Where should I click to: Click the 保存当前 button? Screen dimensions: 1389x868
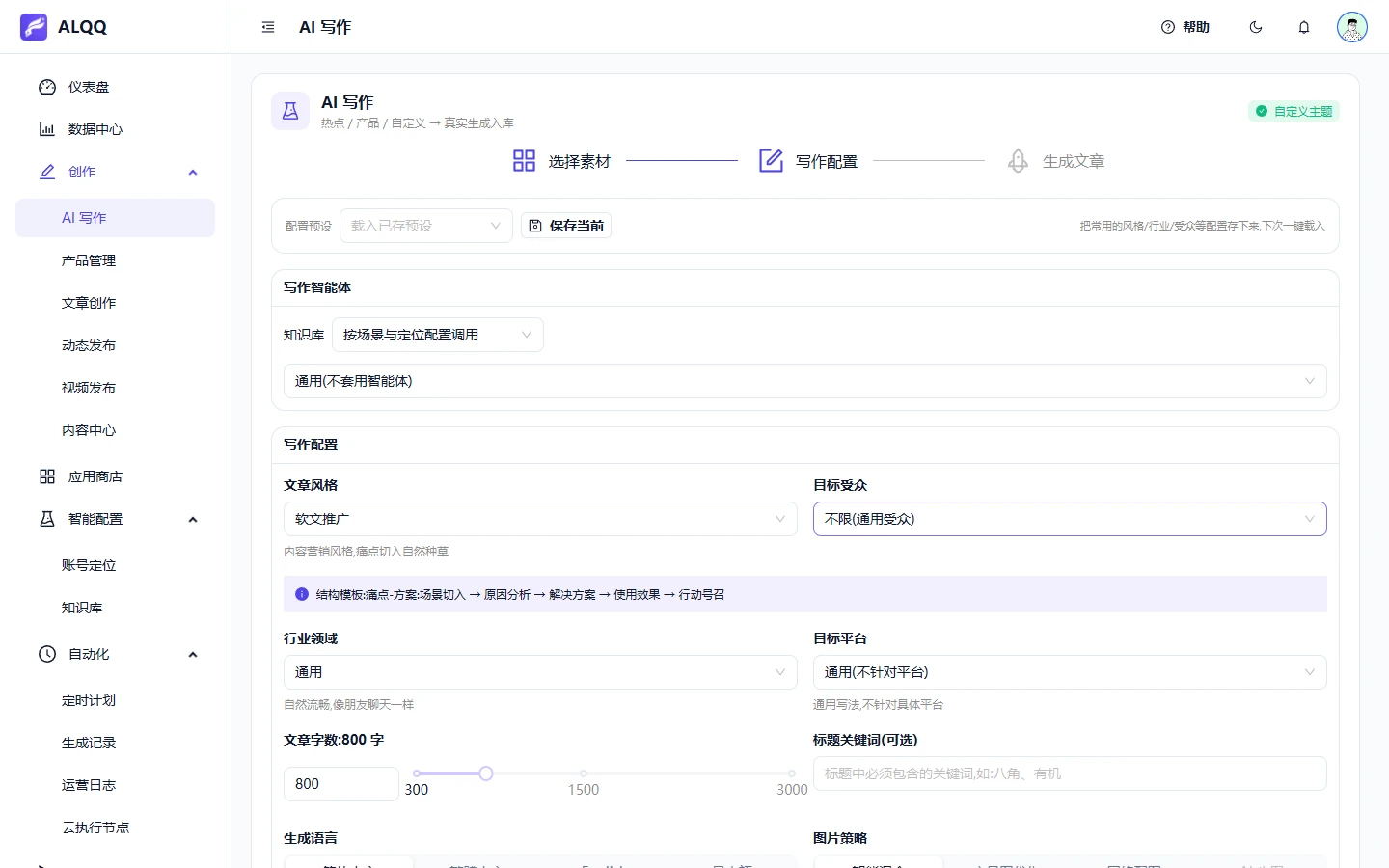[x=566, y=226]
